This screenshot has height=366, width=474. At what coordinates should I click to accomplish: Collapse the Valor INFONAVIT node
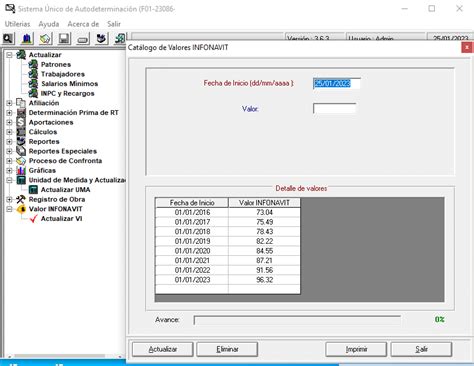10,209
